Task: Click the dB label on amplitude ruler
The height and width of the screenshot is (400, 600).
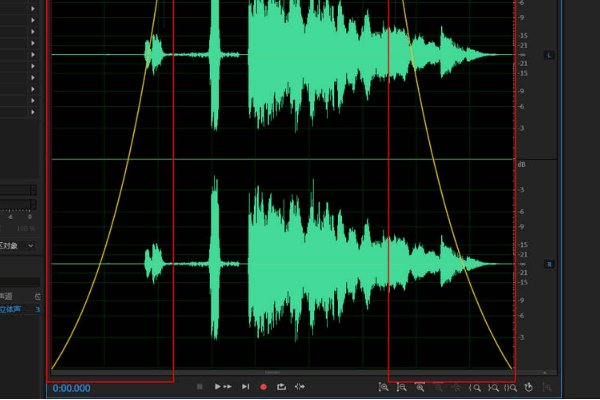Action: coord(521,163)
